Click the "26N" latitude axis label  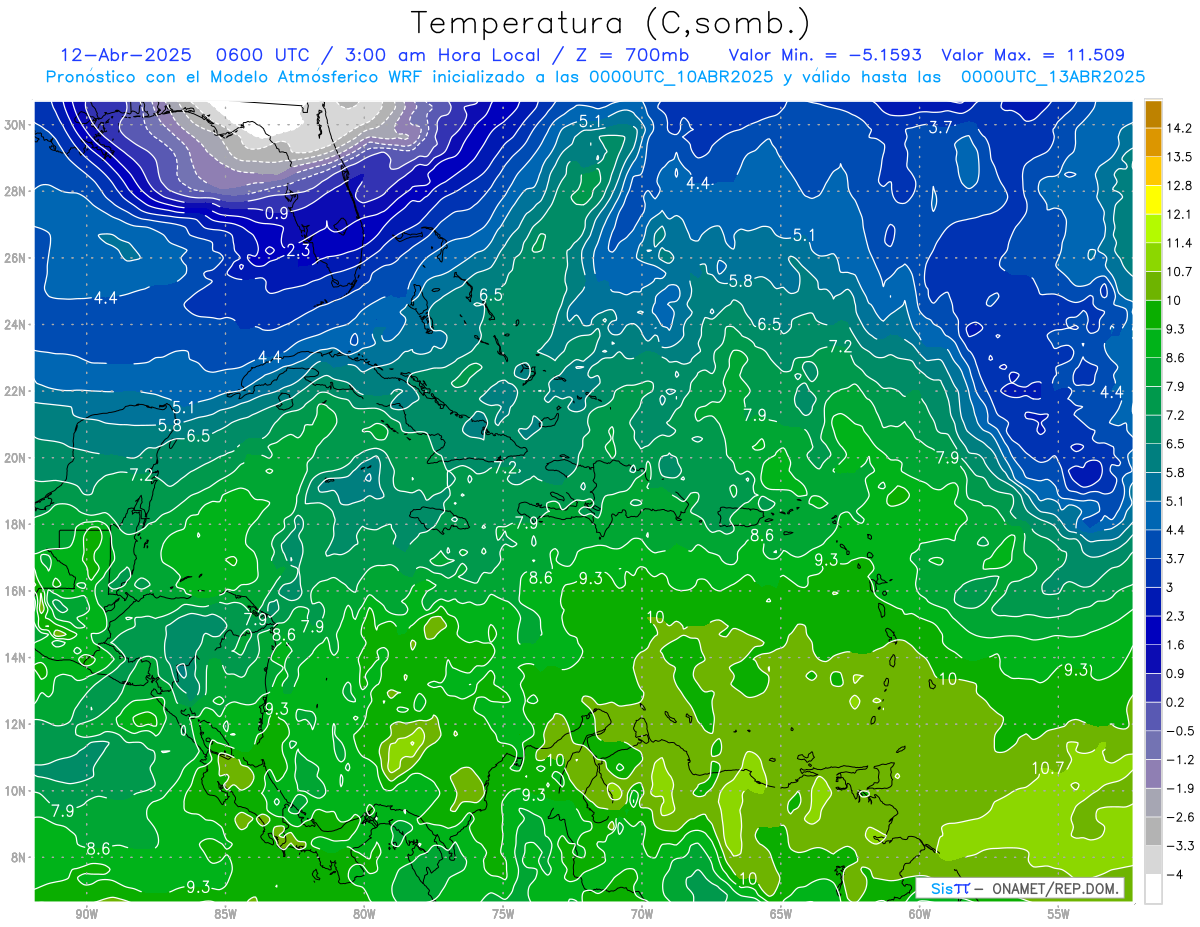(15, 258)
